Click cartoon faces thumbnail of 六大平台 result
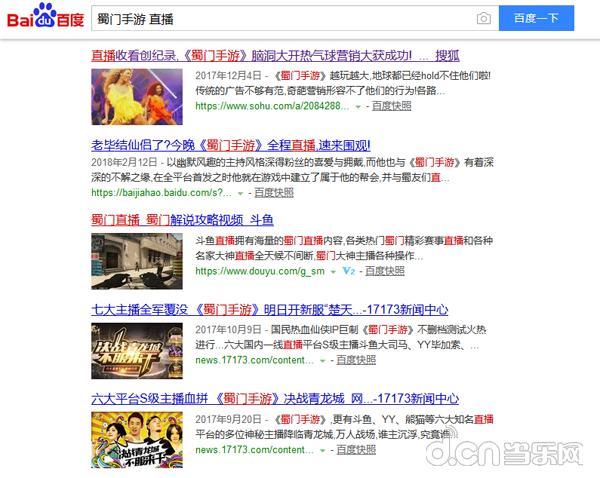The width and height of the screenshot is (600, 478). coord(137,440)
